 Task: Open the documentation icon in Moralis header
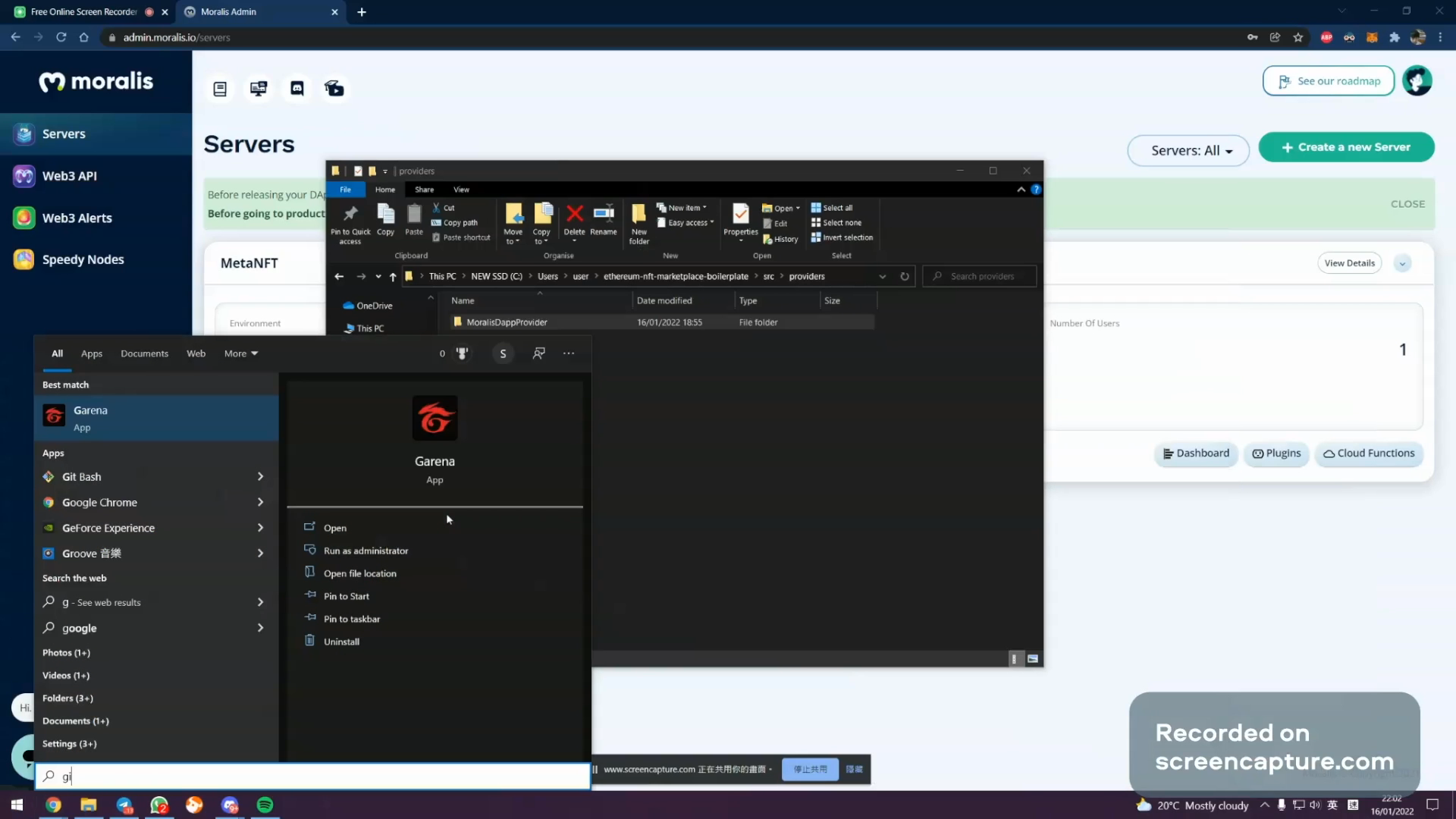pos(220,89)
